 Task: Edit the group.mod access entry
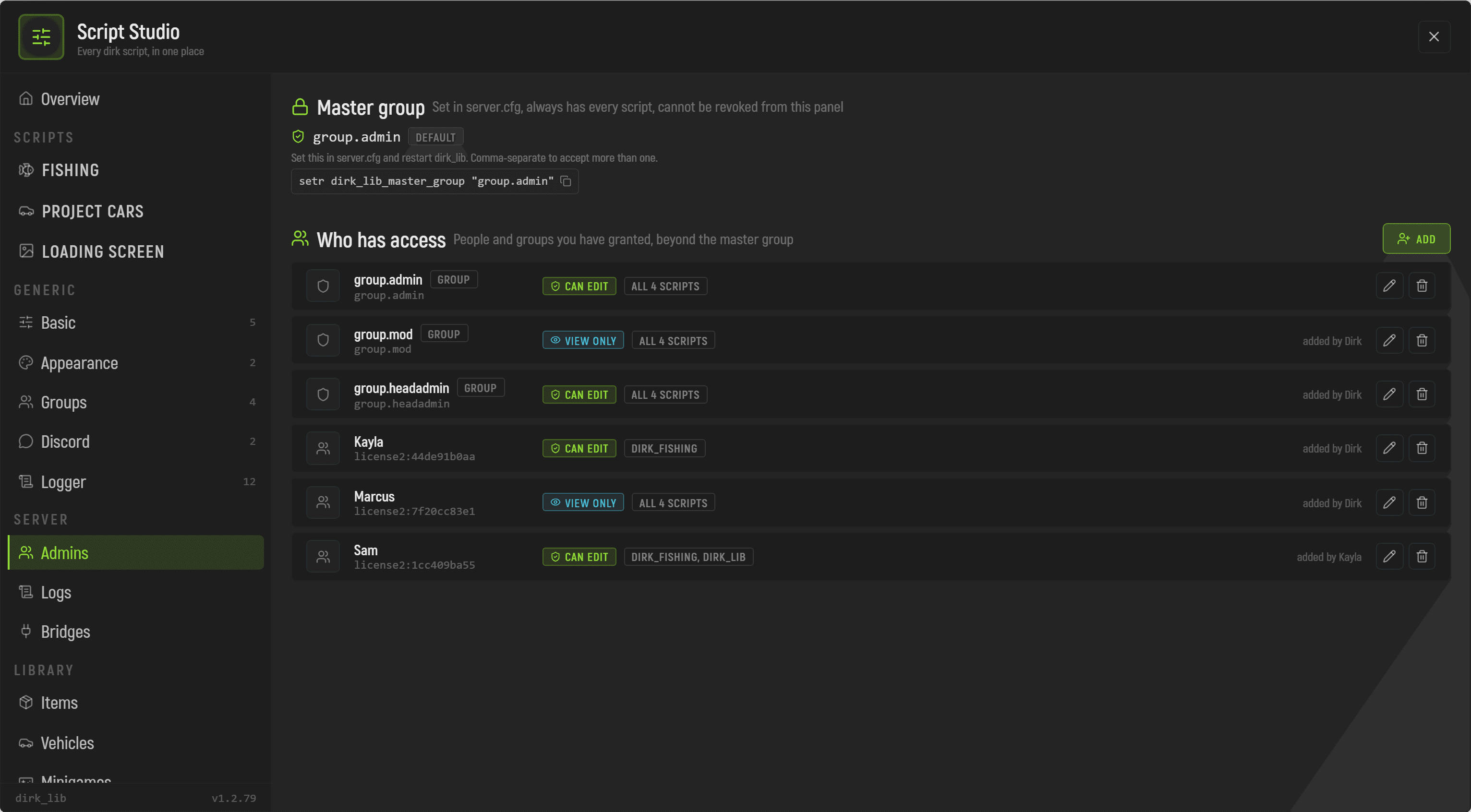[1389, 341]
